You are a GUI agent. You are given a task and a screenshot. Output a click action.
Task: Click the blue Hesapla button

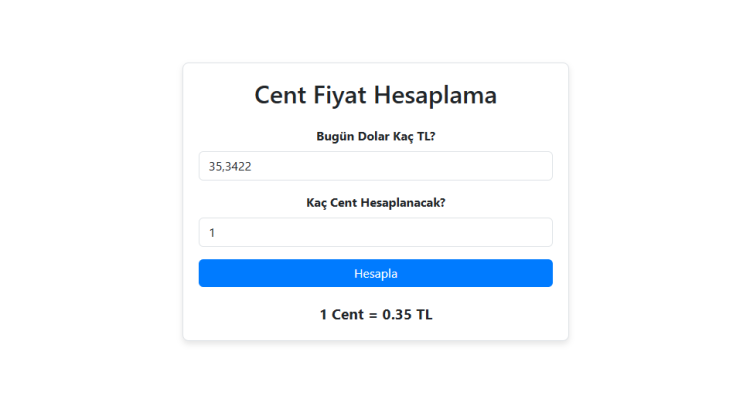pos(375,273)
